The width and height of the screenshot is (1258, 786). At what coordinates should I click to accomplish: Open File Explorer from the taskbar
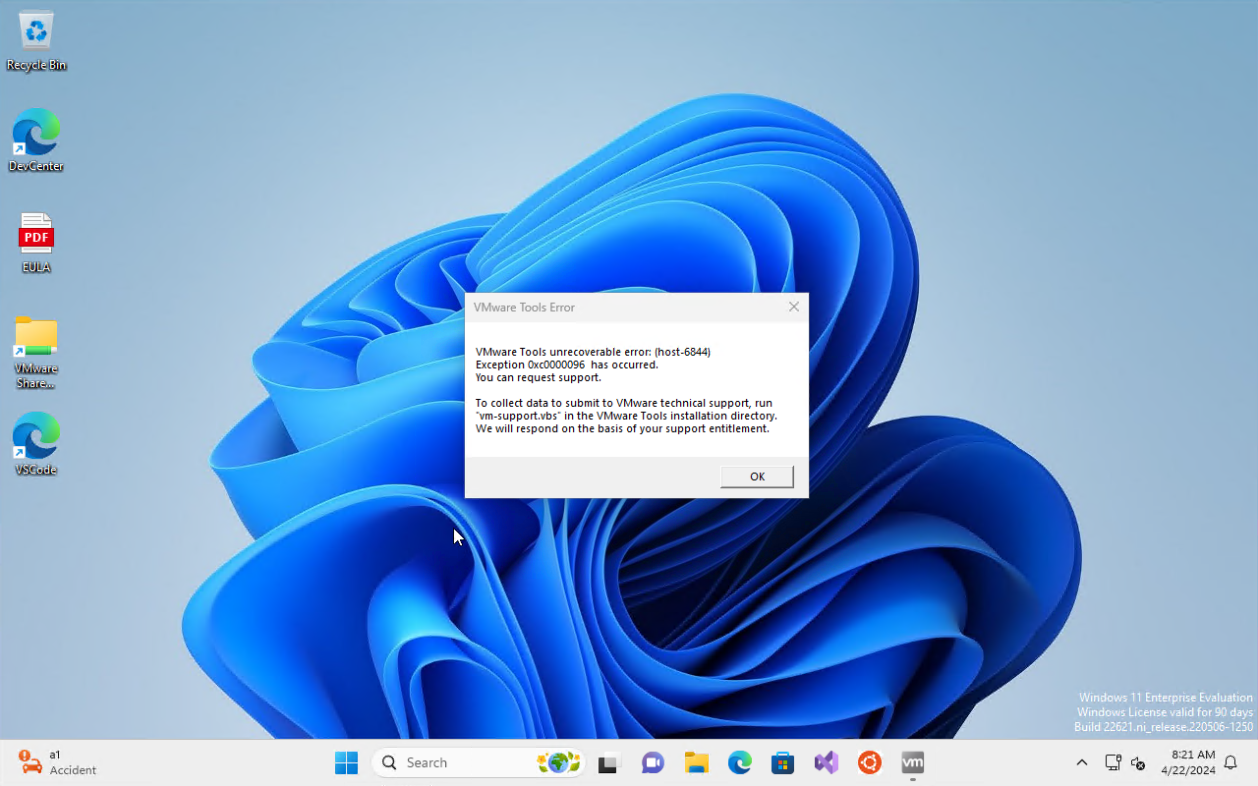tap(696, 763)
